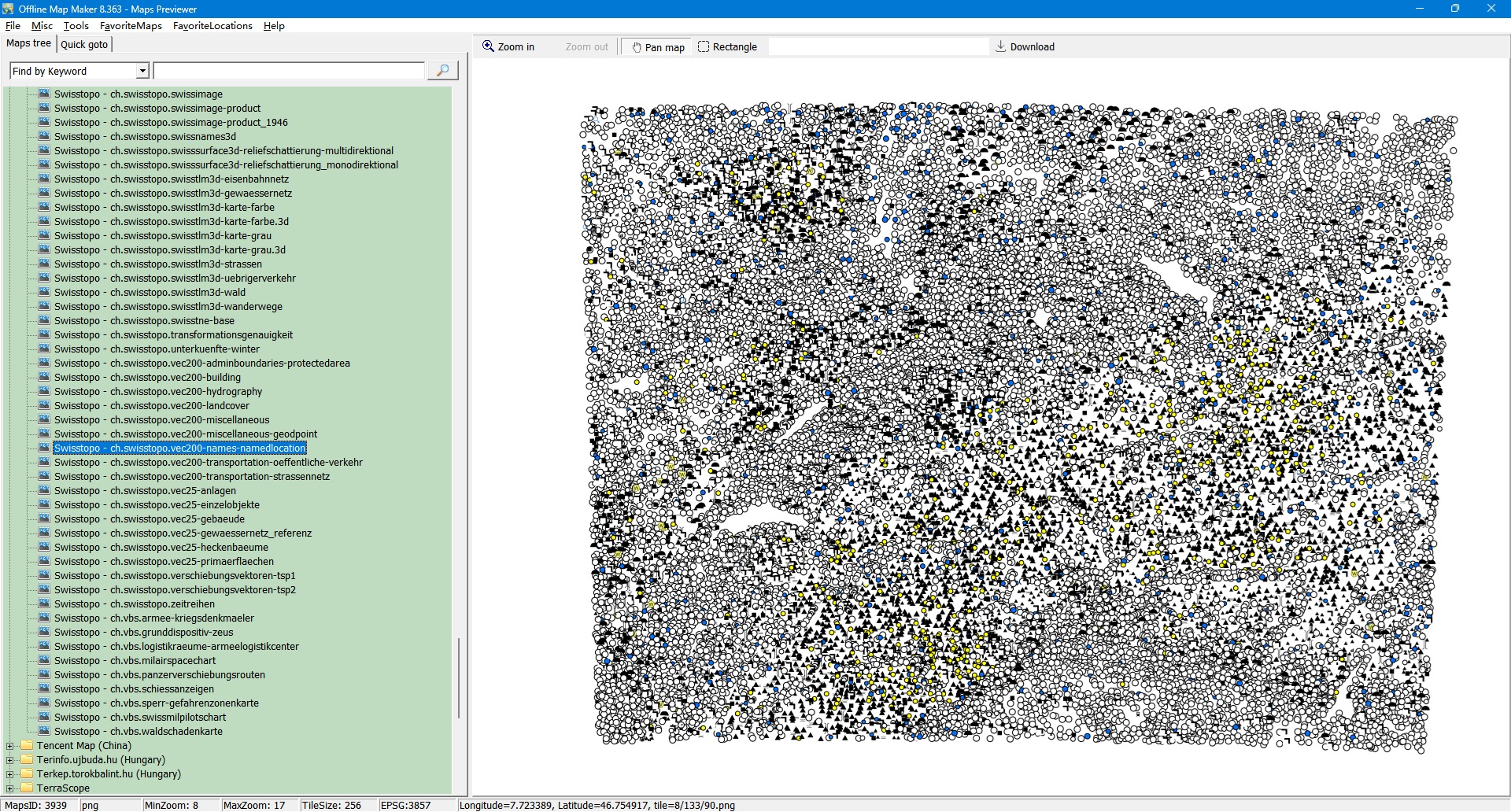Open the FavoriteMaps menu

131,26
